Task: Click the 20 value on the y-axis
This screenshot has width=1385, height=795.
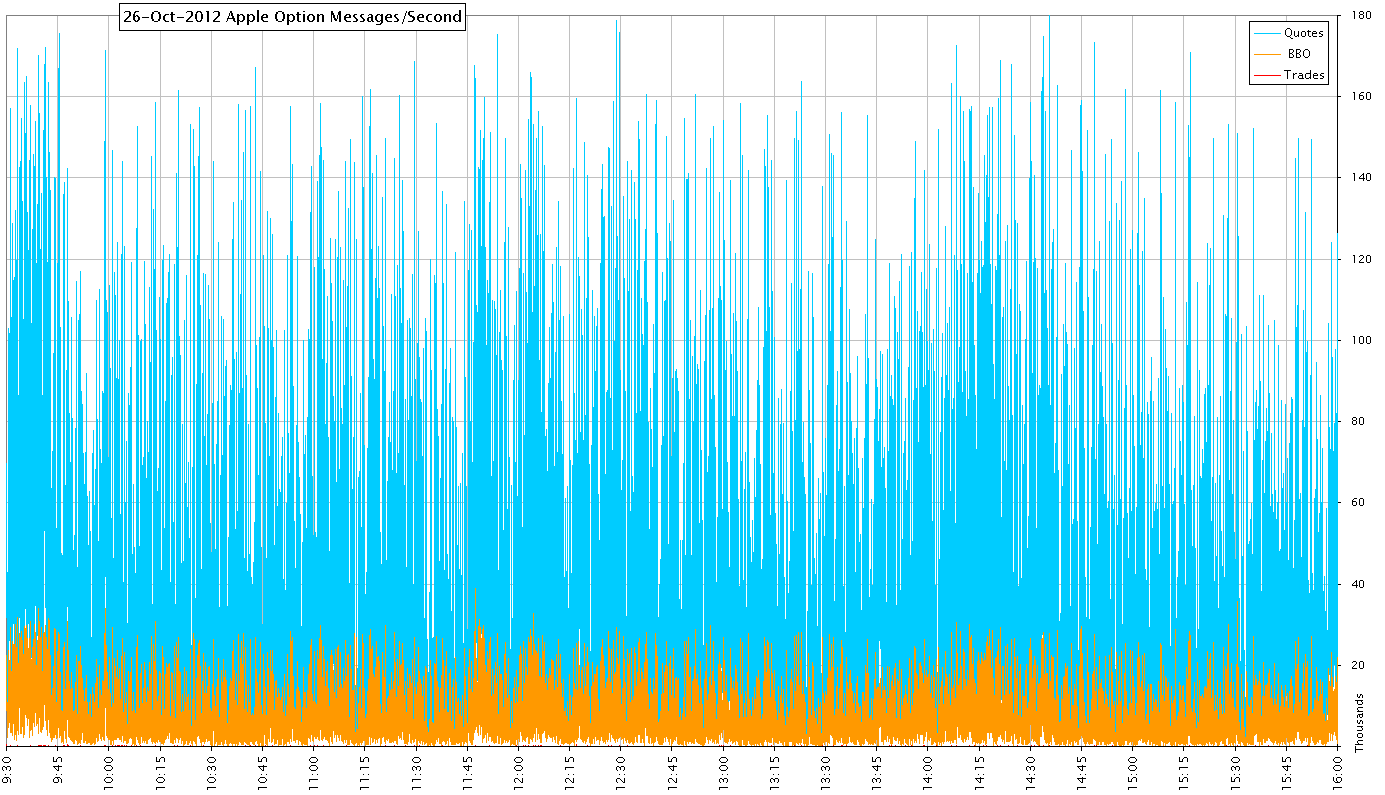Action: [x=1357, y=664]
